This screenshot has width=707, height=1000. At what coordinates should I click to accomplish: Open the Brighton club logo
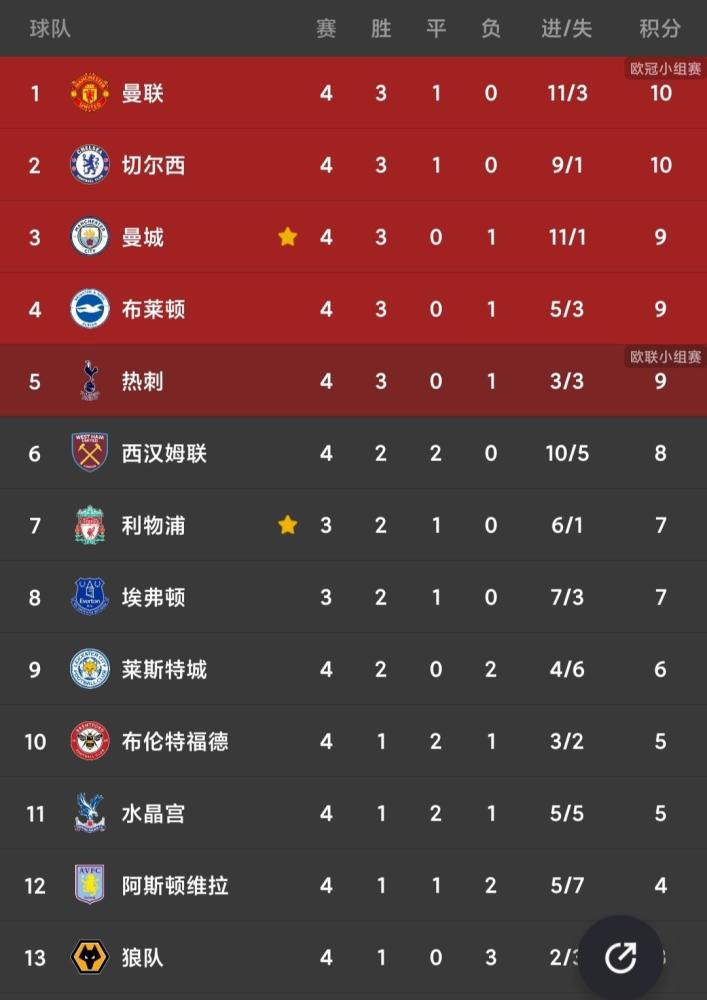(x=89, y=309)
